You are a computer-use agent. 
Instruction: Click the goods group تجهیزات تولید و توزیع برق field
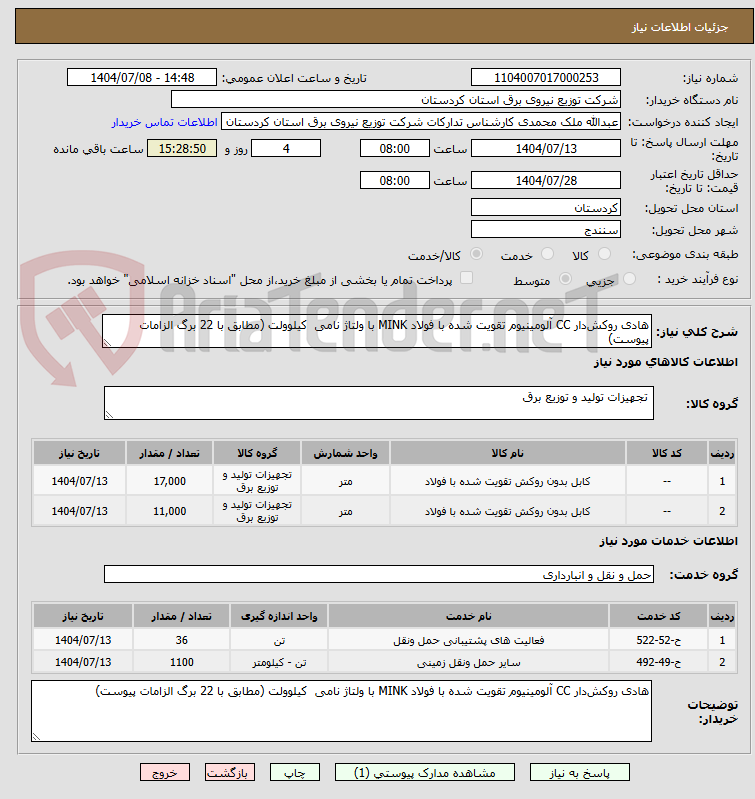[379, 403]
